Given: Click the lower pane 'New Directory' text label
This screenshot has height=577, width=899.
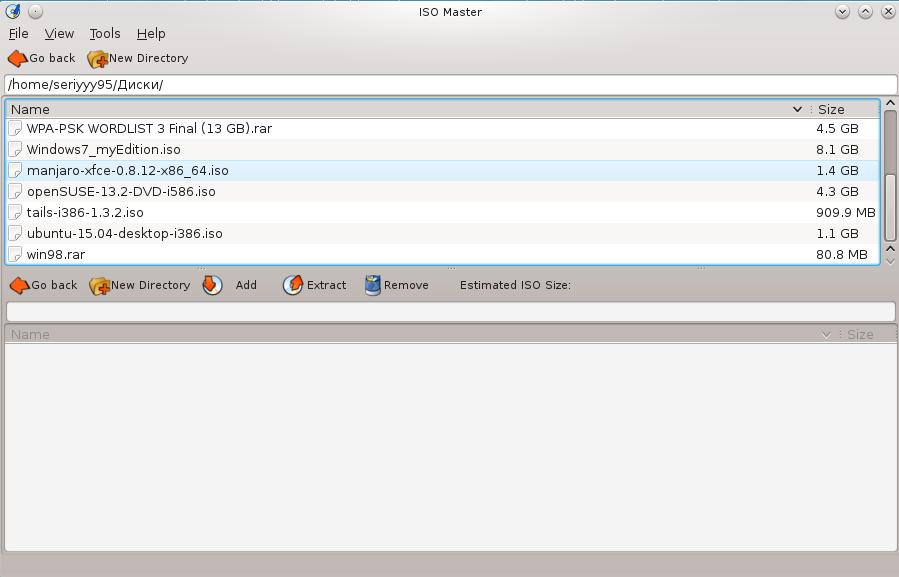Looking at the screenshot, I should click(x=151, y=285).
